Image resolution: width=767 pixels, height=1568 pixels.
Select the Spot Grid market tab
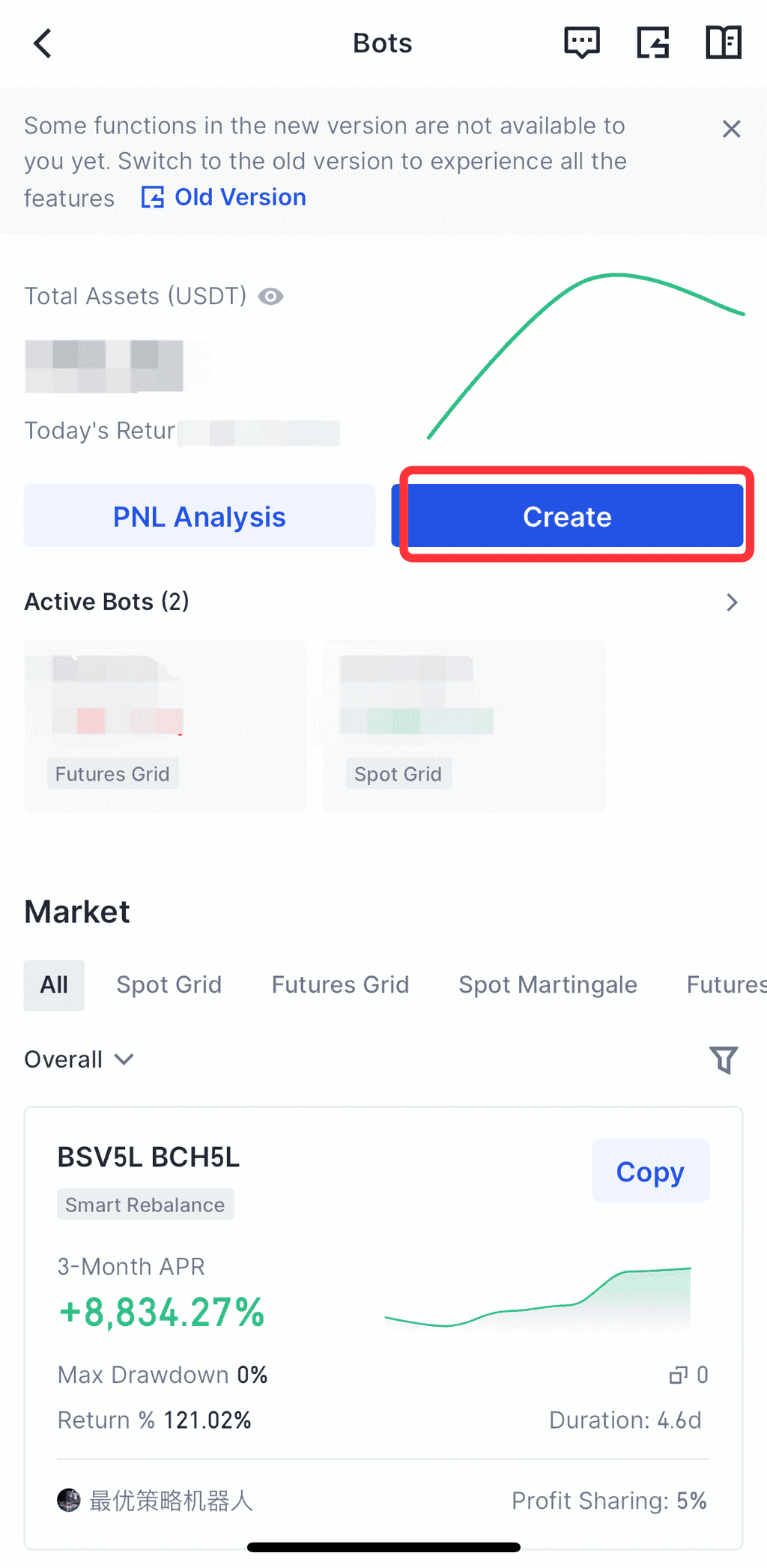[x=169, y=984]
